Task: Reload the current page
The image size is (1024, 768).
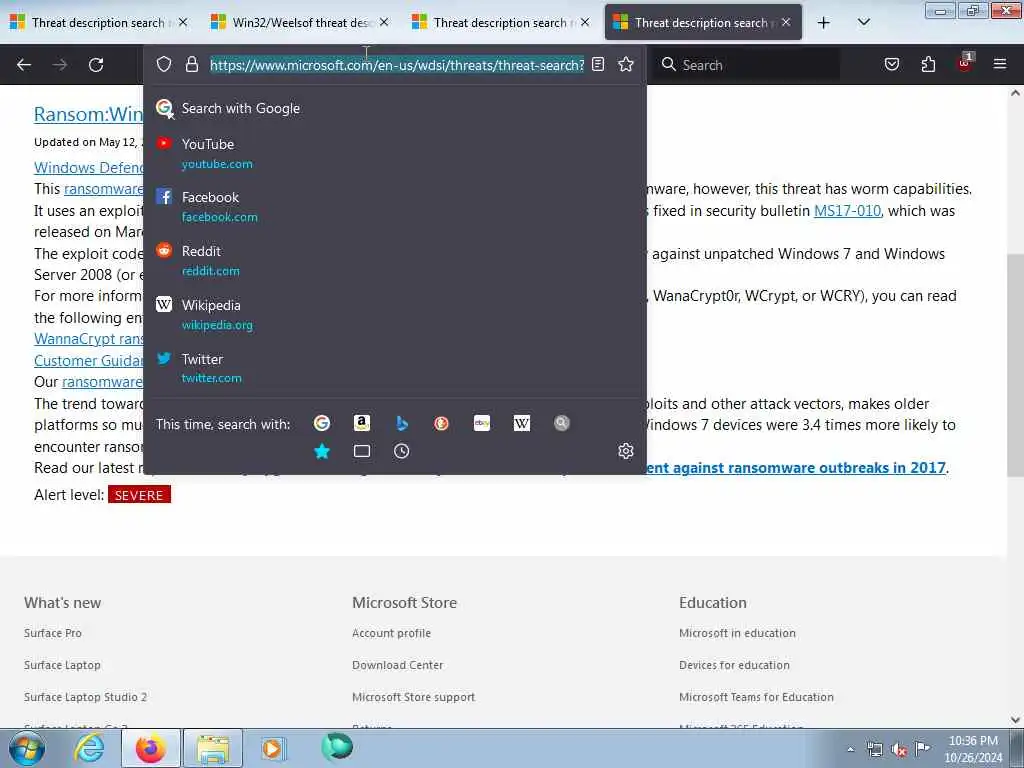Action: 96,65
